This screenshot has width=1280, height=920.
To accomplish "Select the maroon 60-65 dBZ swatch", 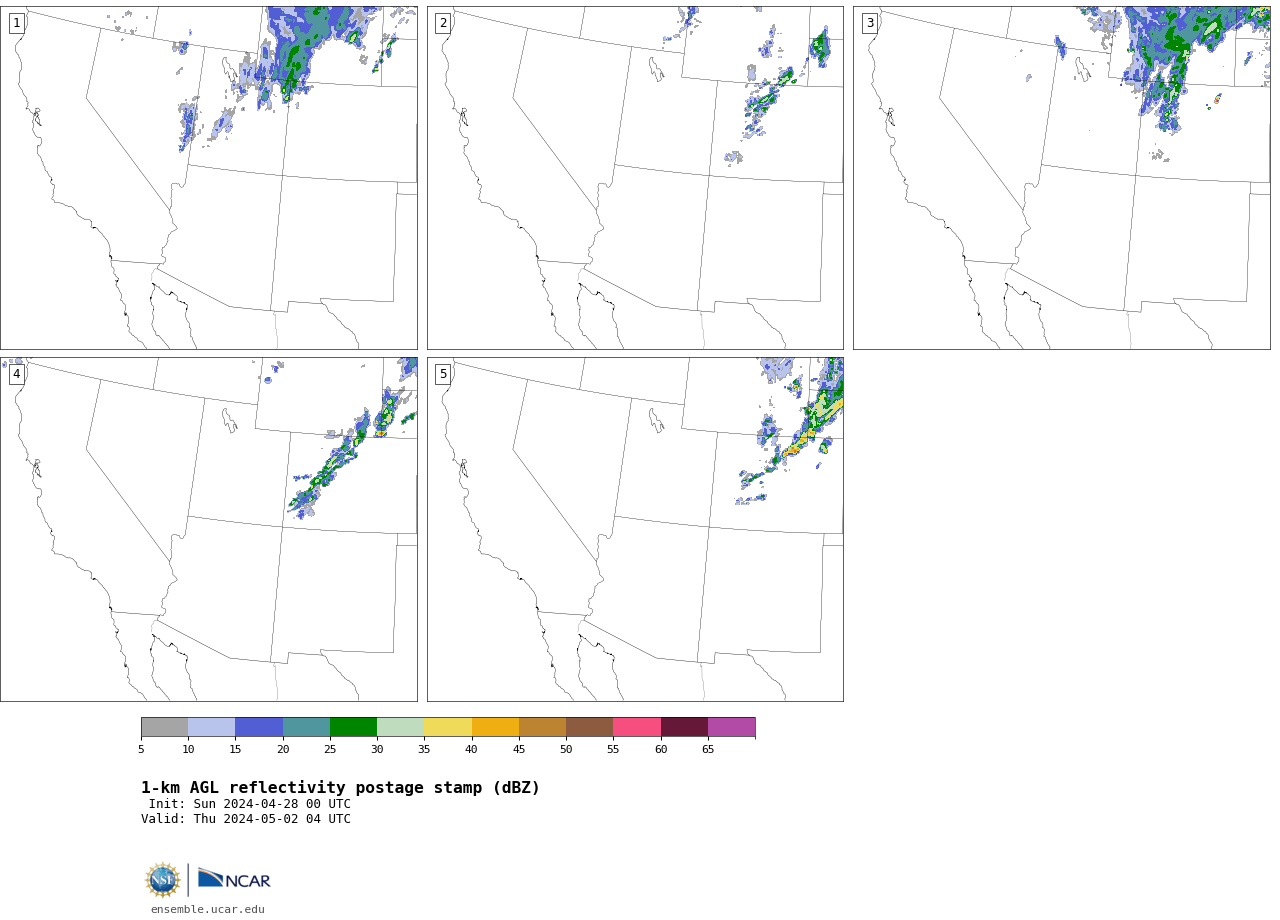I will (684, 727).
